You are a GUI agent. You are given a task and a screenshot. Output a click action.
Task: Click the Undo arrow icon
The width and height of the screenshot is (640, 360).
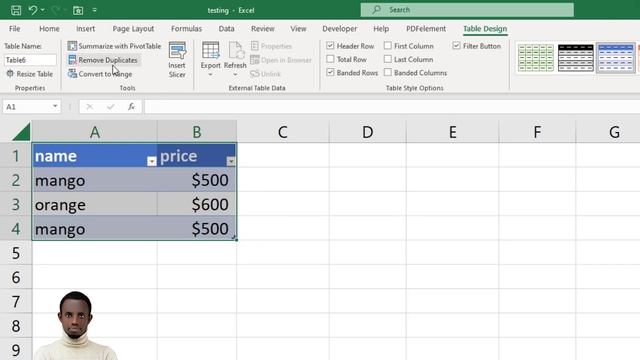pyautogui.click(x=33, y=10)
